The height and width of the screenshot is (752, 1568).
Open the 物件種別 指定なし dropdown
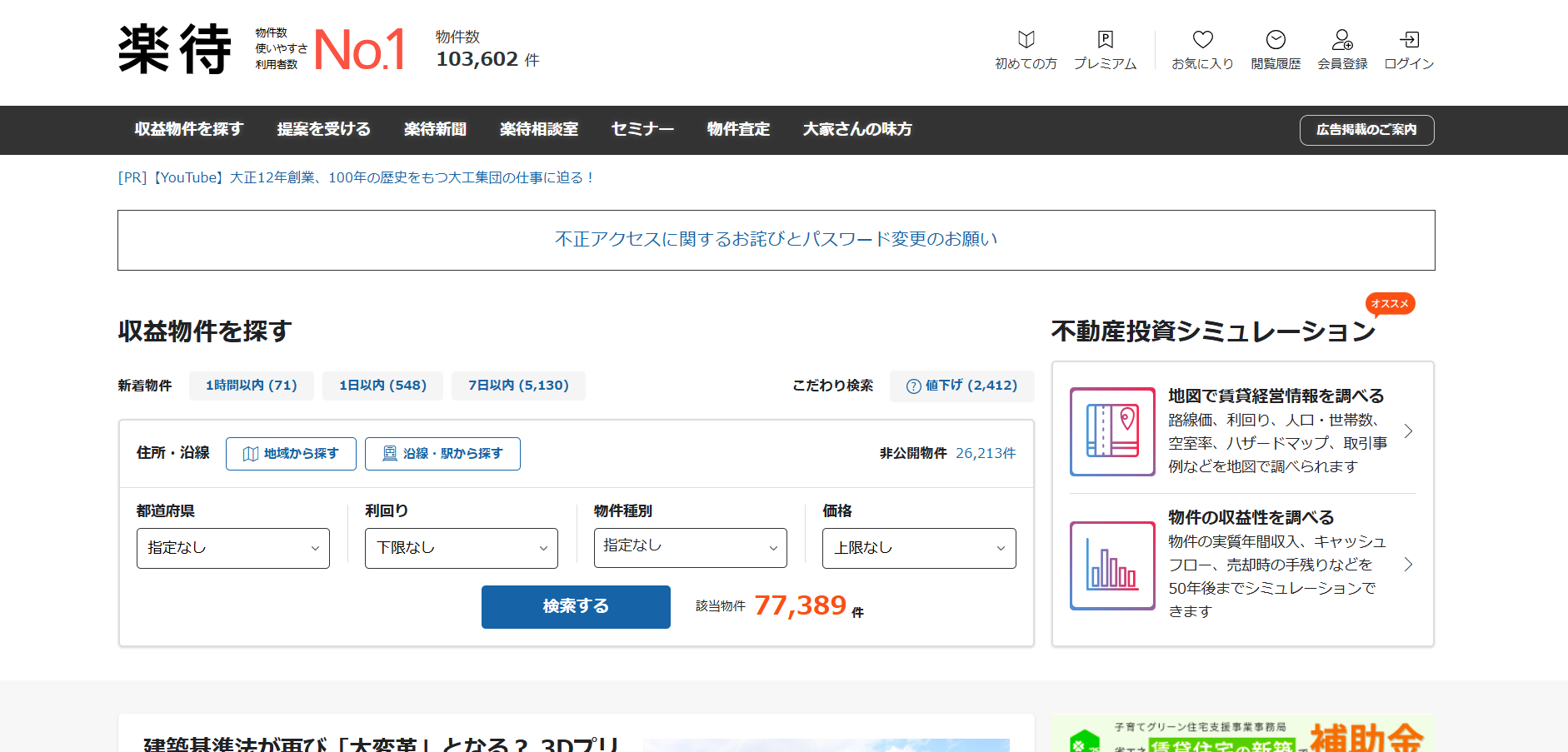coord(691,548)
